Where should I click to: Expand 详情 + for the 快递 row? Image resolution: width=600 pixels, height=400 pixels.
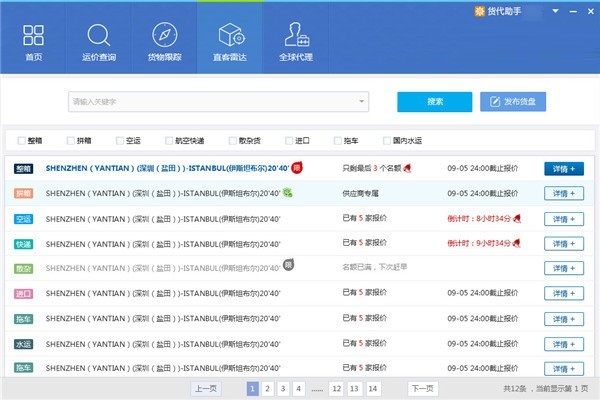(x=564, y=244)
